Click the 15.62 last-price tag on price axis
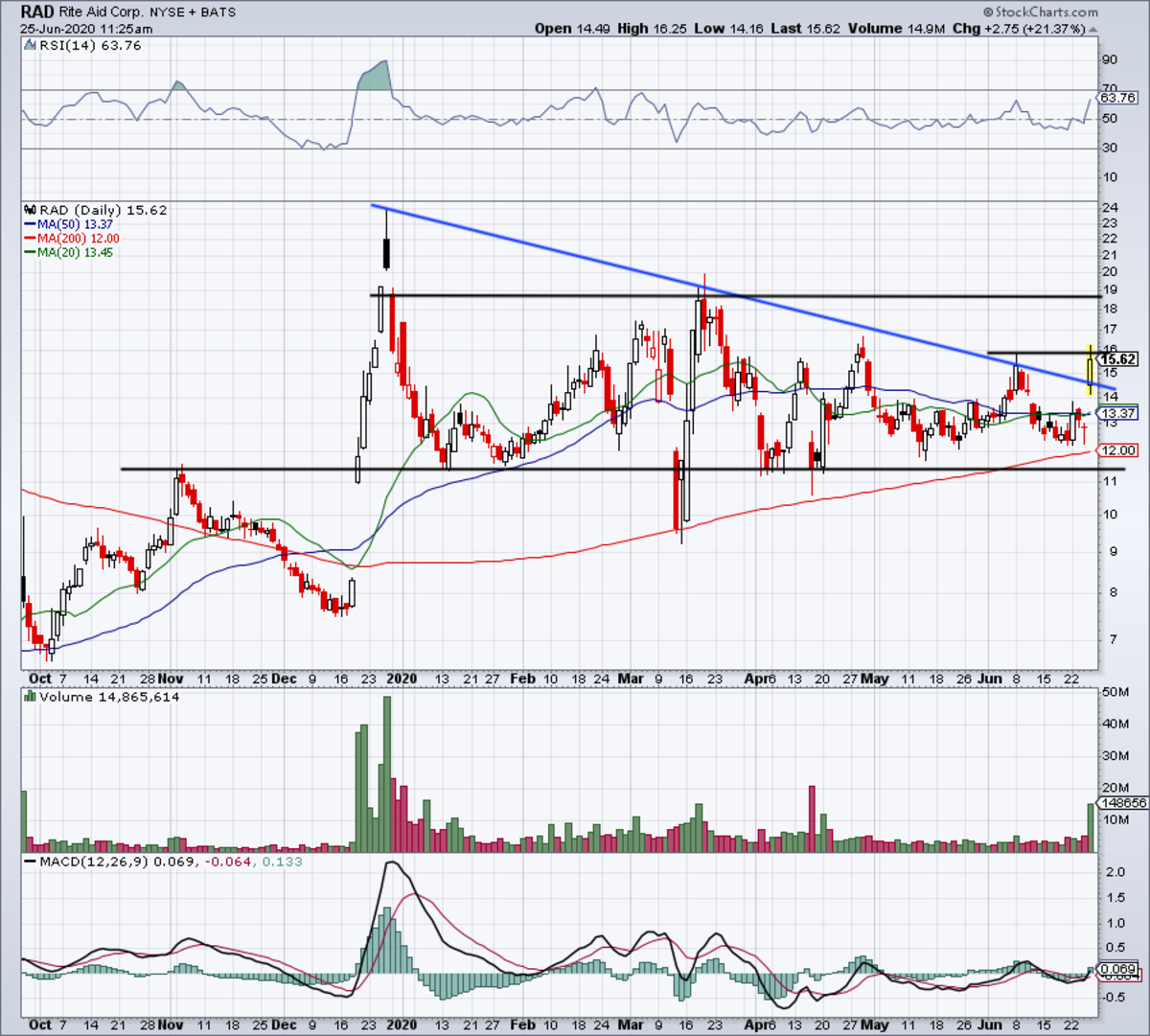The width and height of the screenshot is (1150, 1036). [x=1118, y=359]
